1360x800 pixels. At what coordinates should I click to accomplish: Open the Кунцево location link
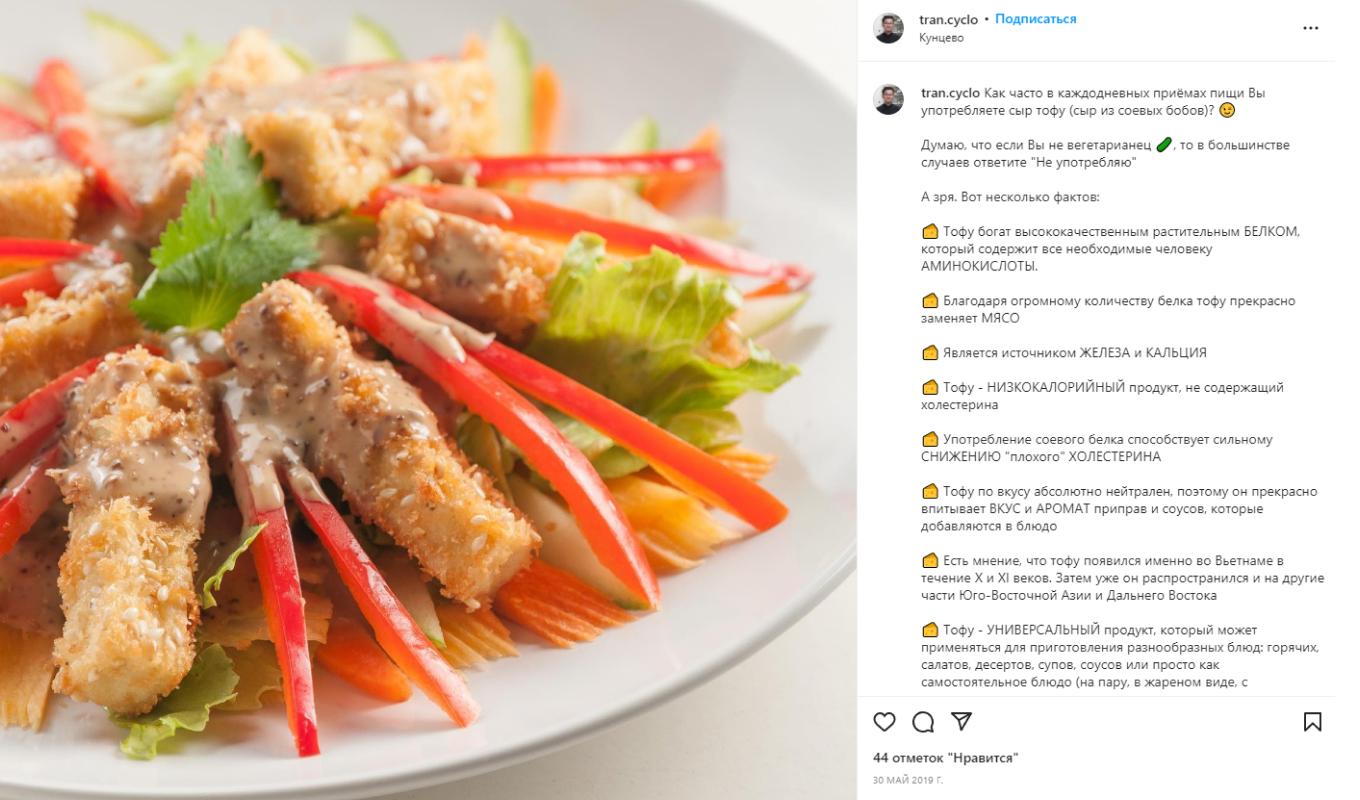941,38
